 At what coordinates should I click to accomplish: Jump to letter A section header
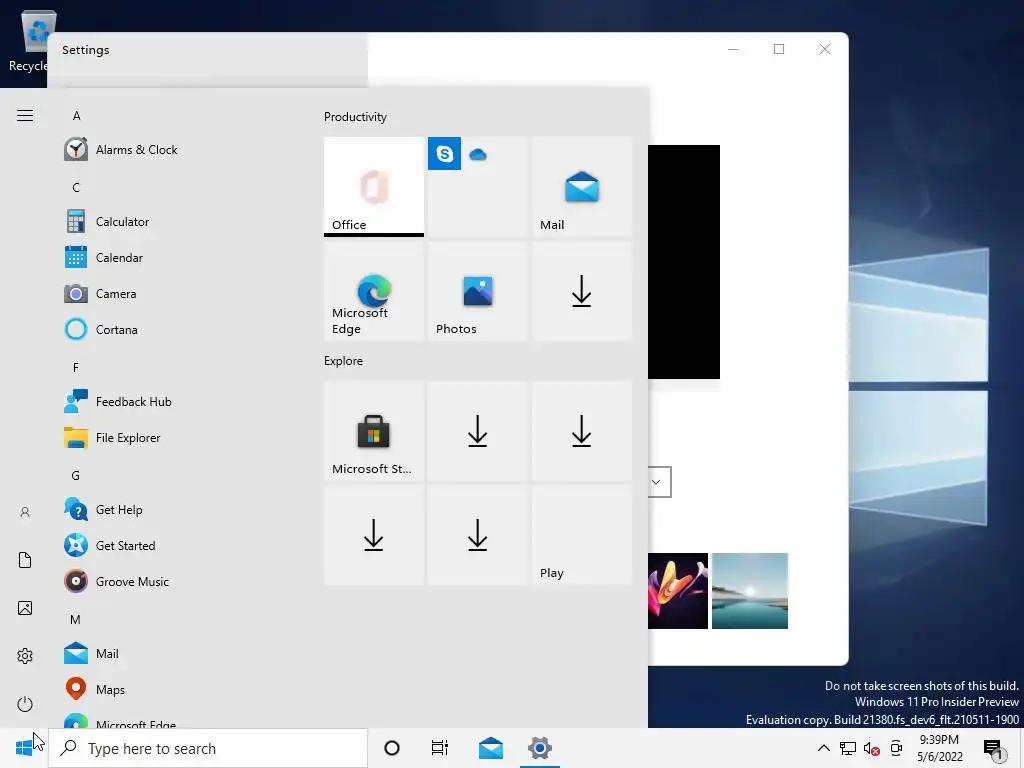76,116
